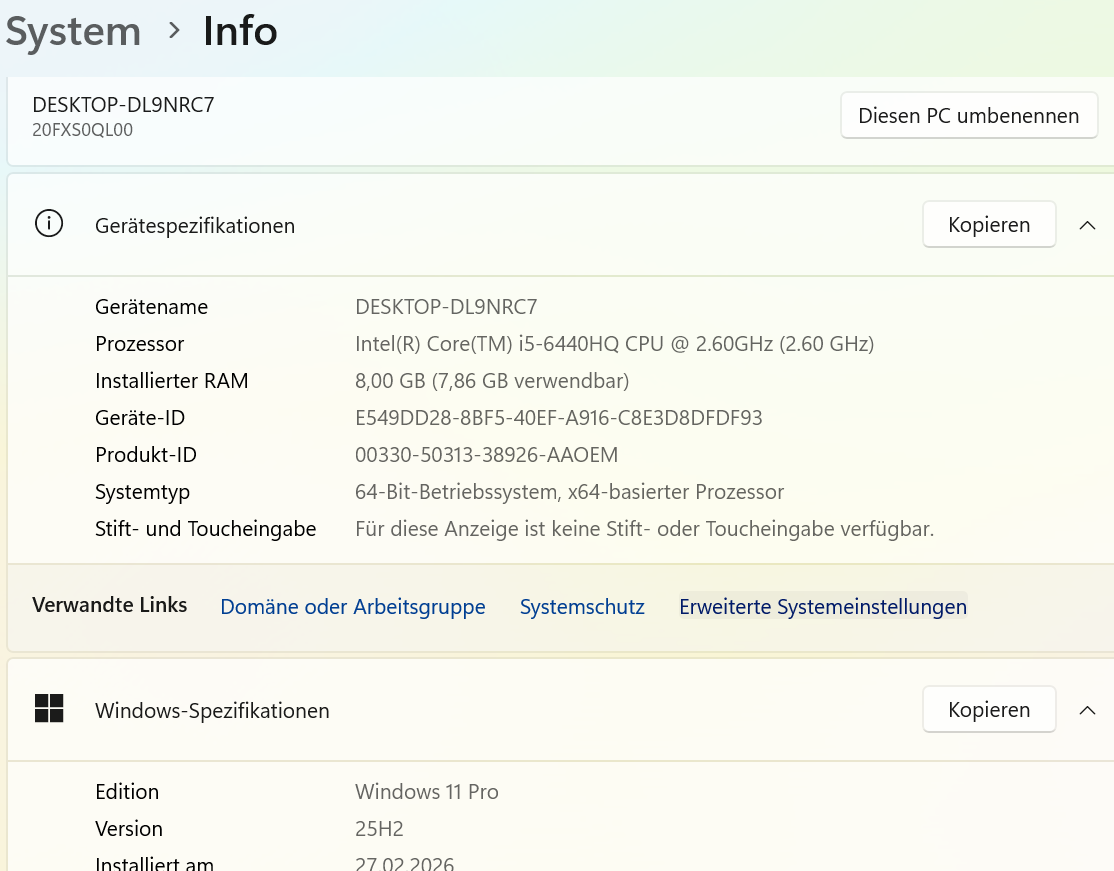Click the Version label
The height and width of the screenshot is (871, 1114).
pos(129,828)
